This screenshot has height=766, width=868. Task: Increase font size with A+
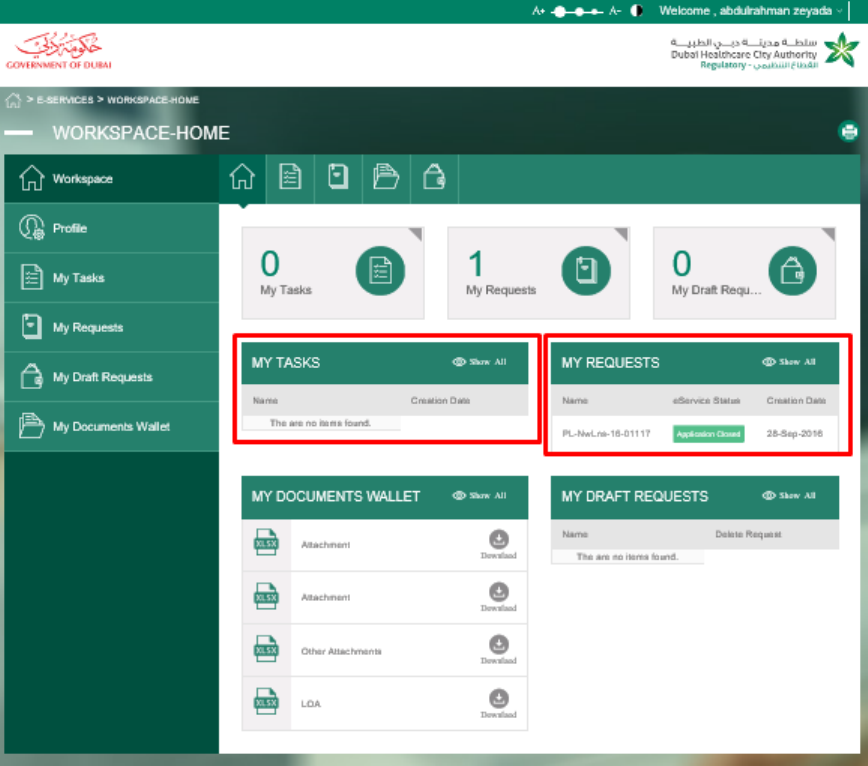(538, 11)
